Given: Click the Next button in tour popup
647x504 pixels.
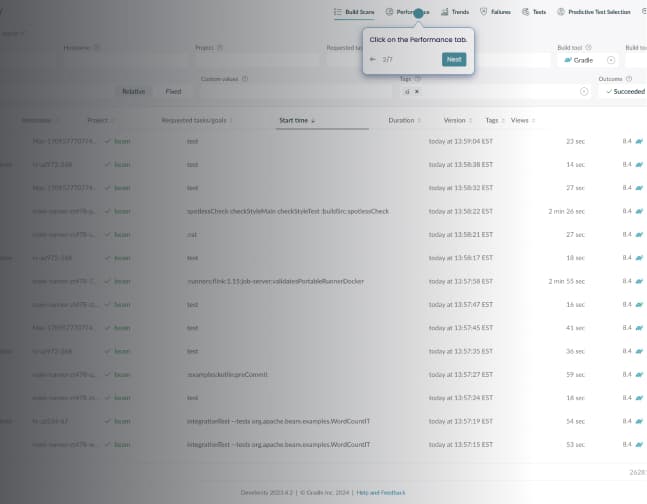Looking at the screenshot, I should pos(454,59).
